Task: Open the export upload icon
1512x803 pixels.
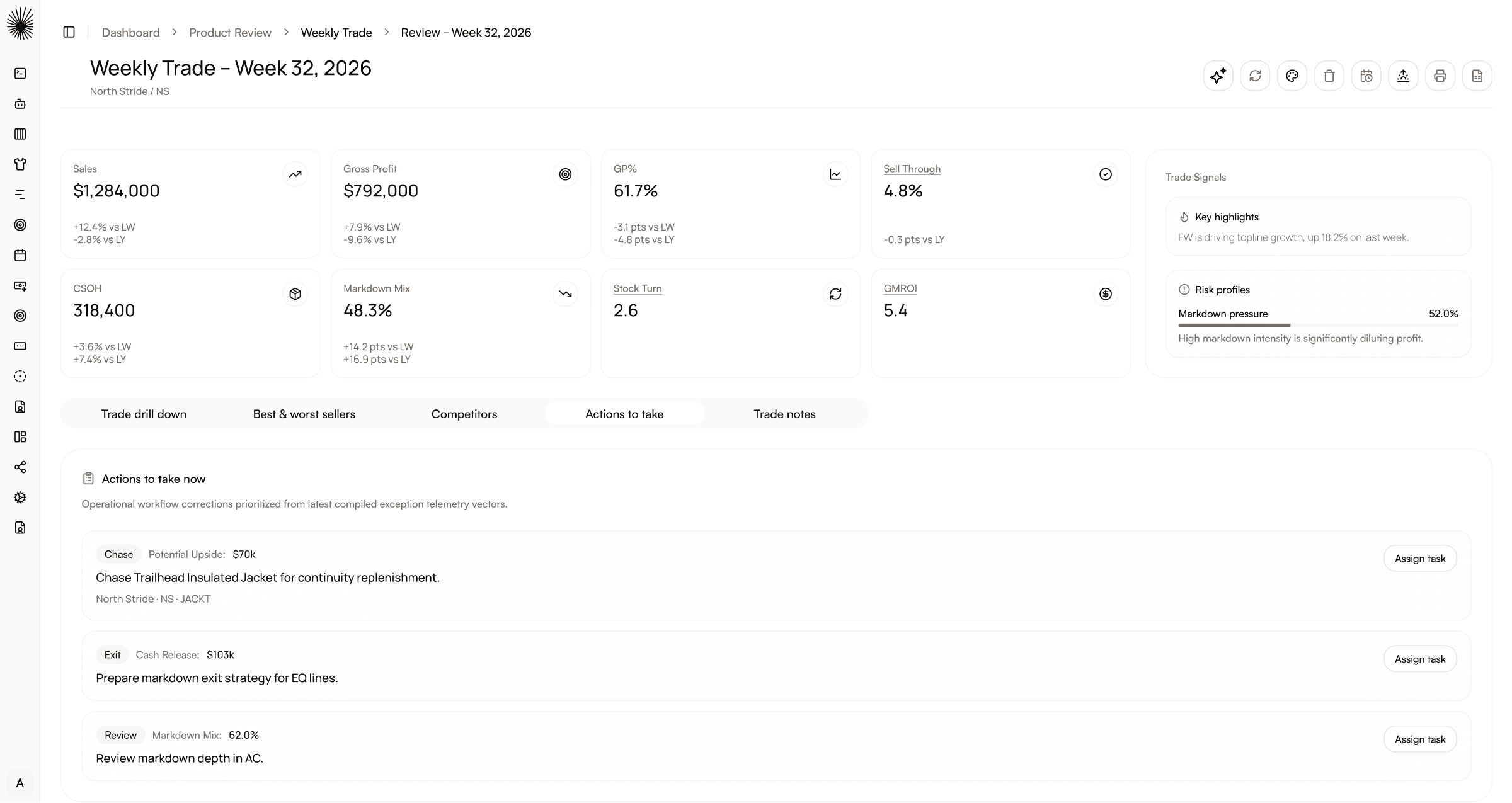Action: 1403,76
